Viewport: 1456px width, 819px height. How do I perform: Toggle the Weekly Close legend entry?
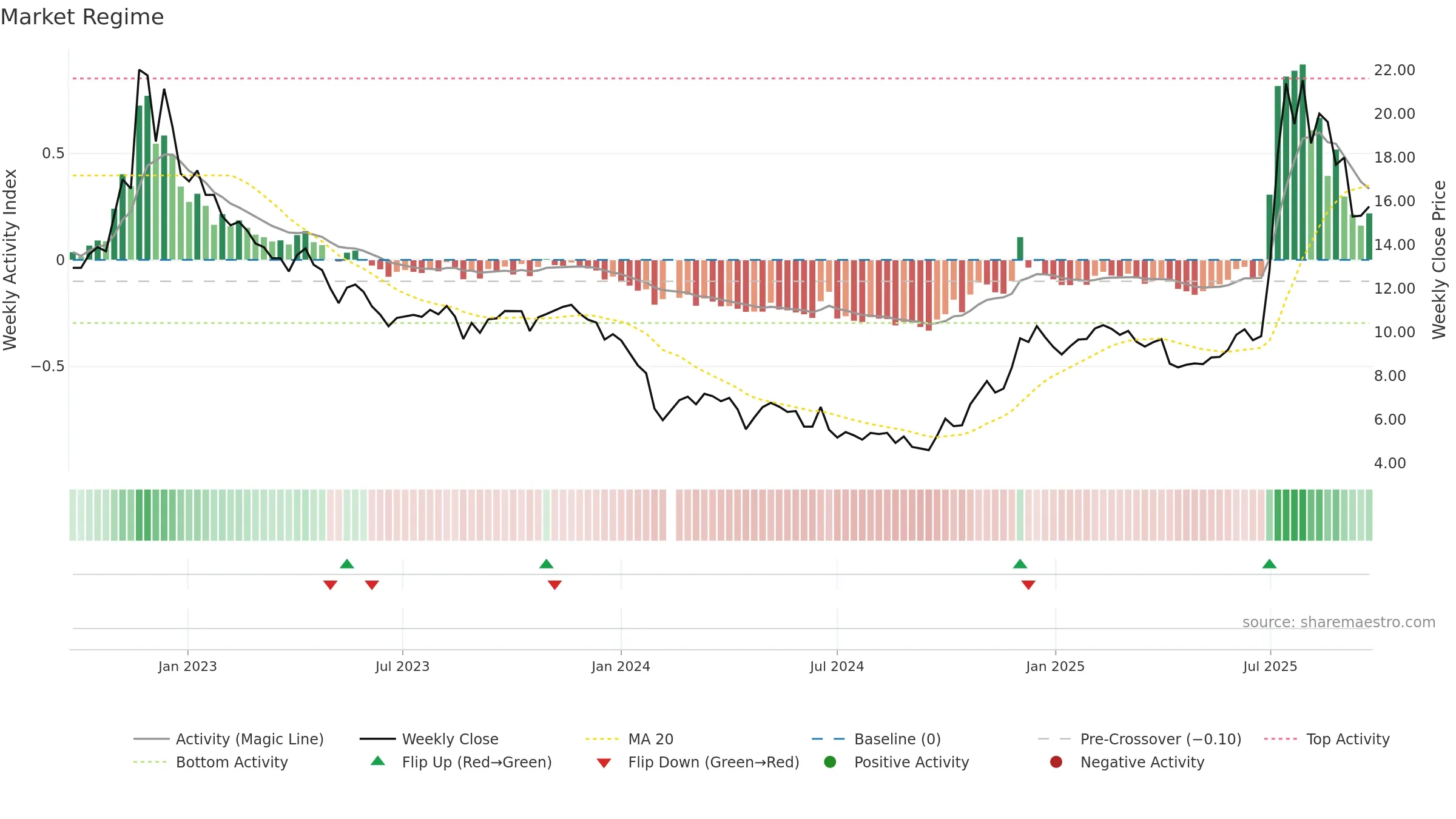(x=429, y=739)
